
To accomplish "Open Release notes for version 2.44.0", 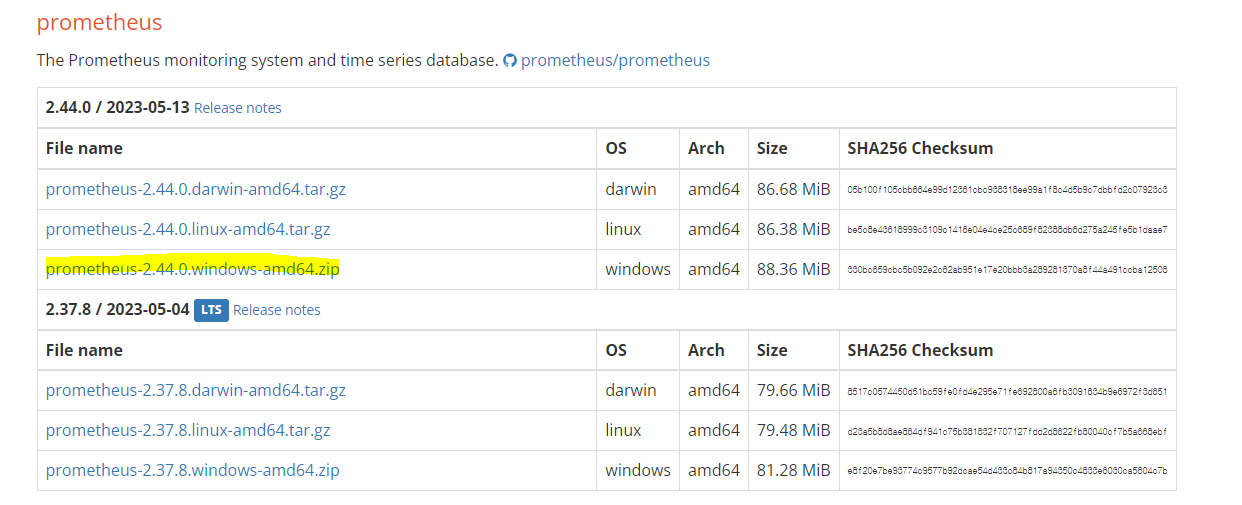I will [238, 108].
